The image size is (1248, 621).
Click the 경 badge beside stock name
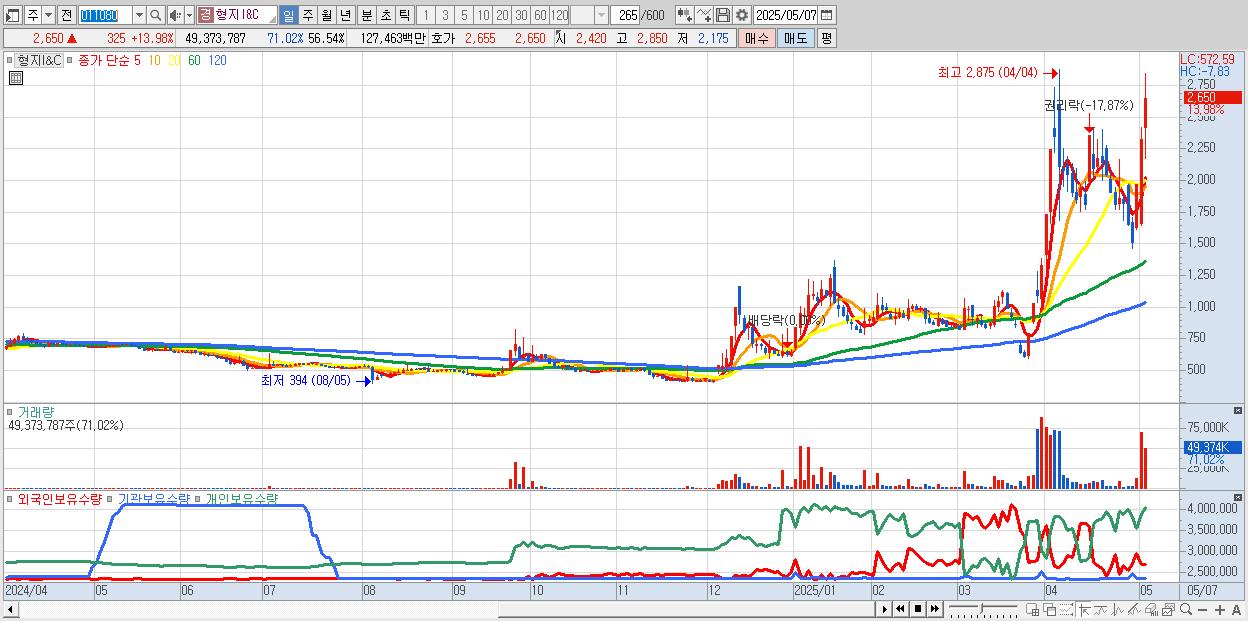[205, 15]
